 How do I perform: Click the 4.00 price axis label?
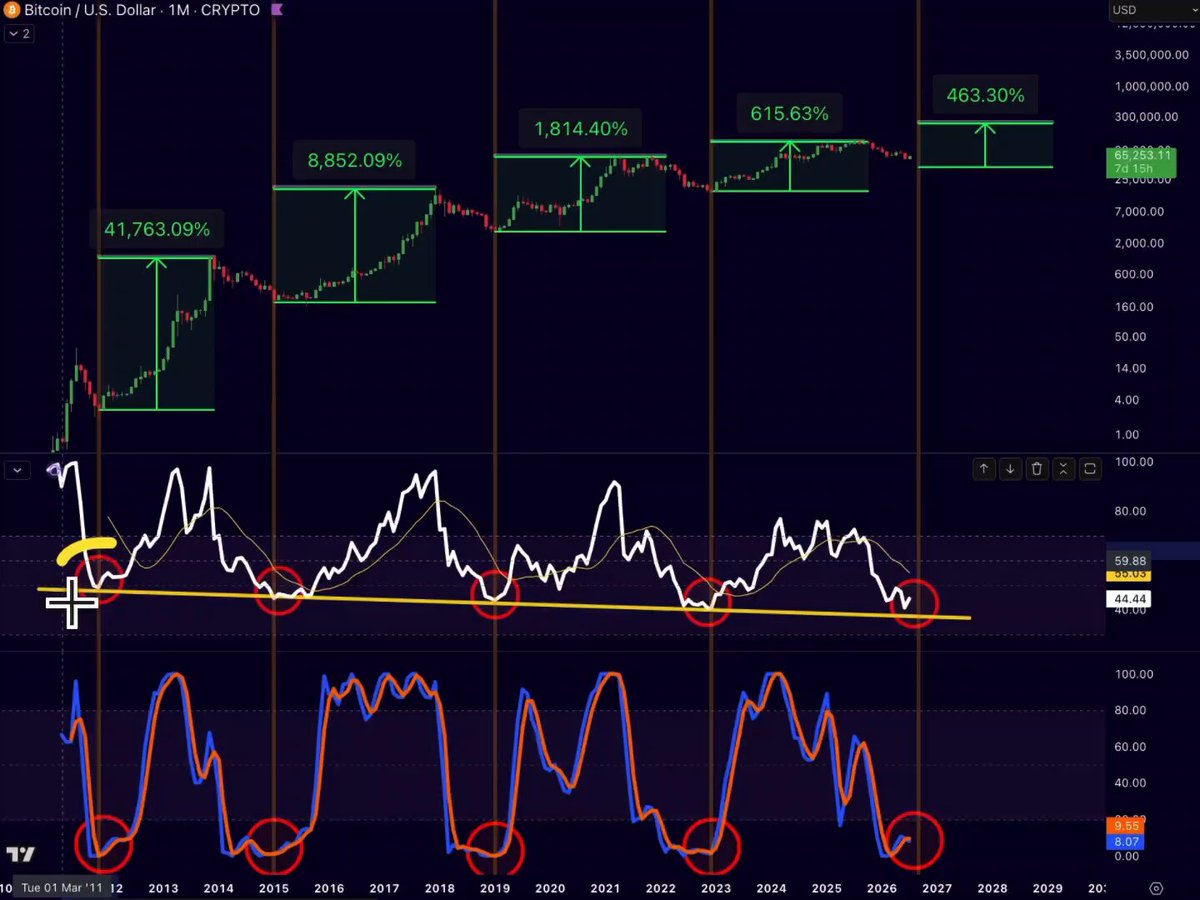tap(1128, 400)
